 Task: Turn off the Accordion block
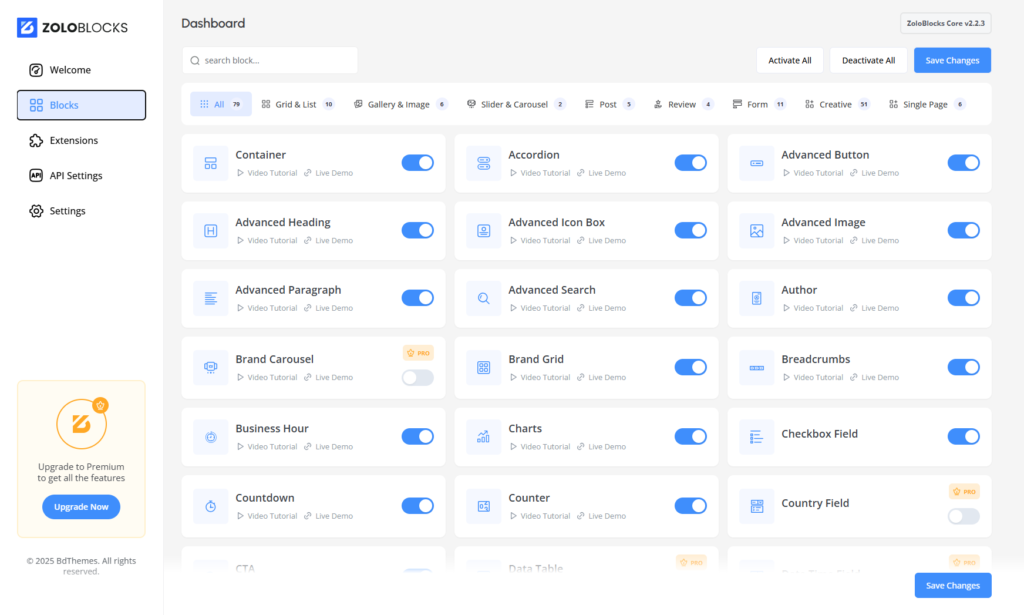tap(690, 163)
